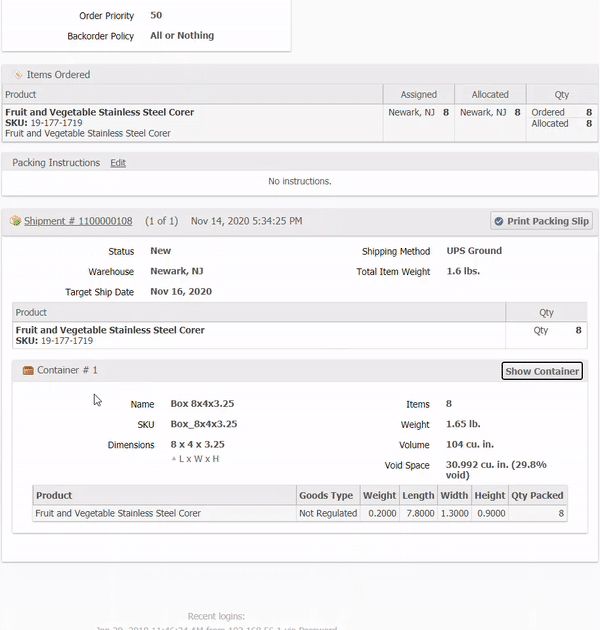Click the Show Container button
600x630 pixels.
pos(542,371)
